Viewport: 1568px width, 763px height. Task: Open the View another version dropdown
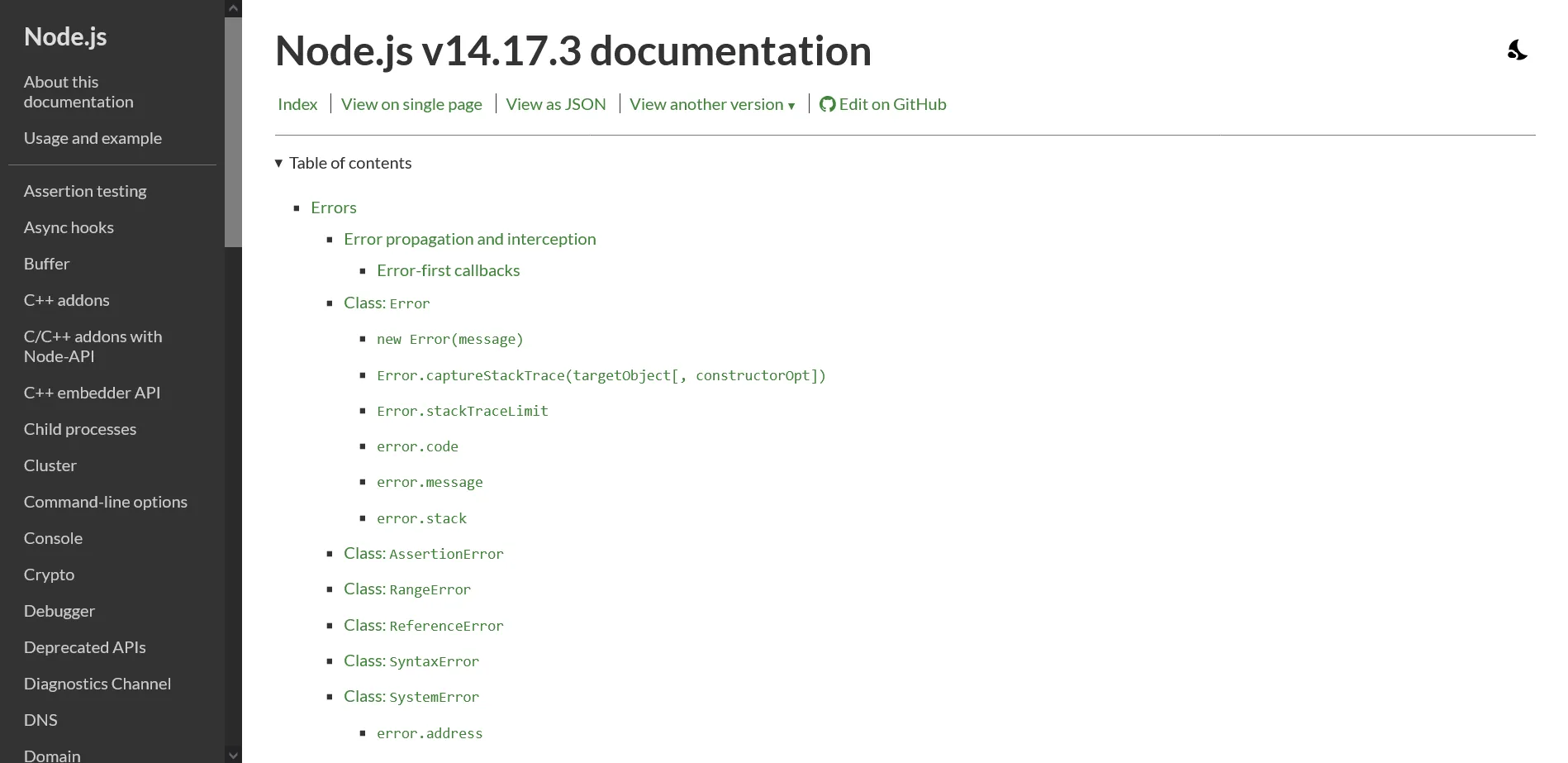712,104
